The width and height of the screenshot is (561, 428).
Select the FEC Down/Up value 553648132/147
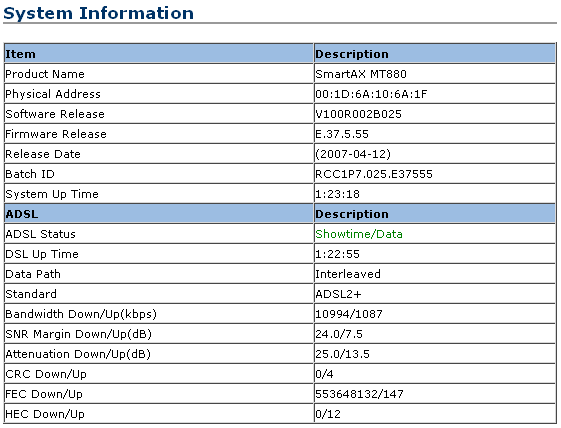point(359,394)
